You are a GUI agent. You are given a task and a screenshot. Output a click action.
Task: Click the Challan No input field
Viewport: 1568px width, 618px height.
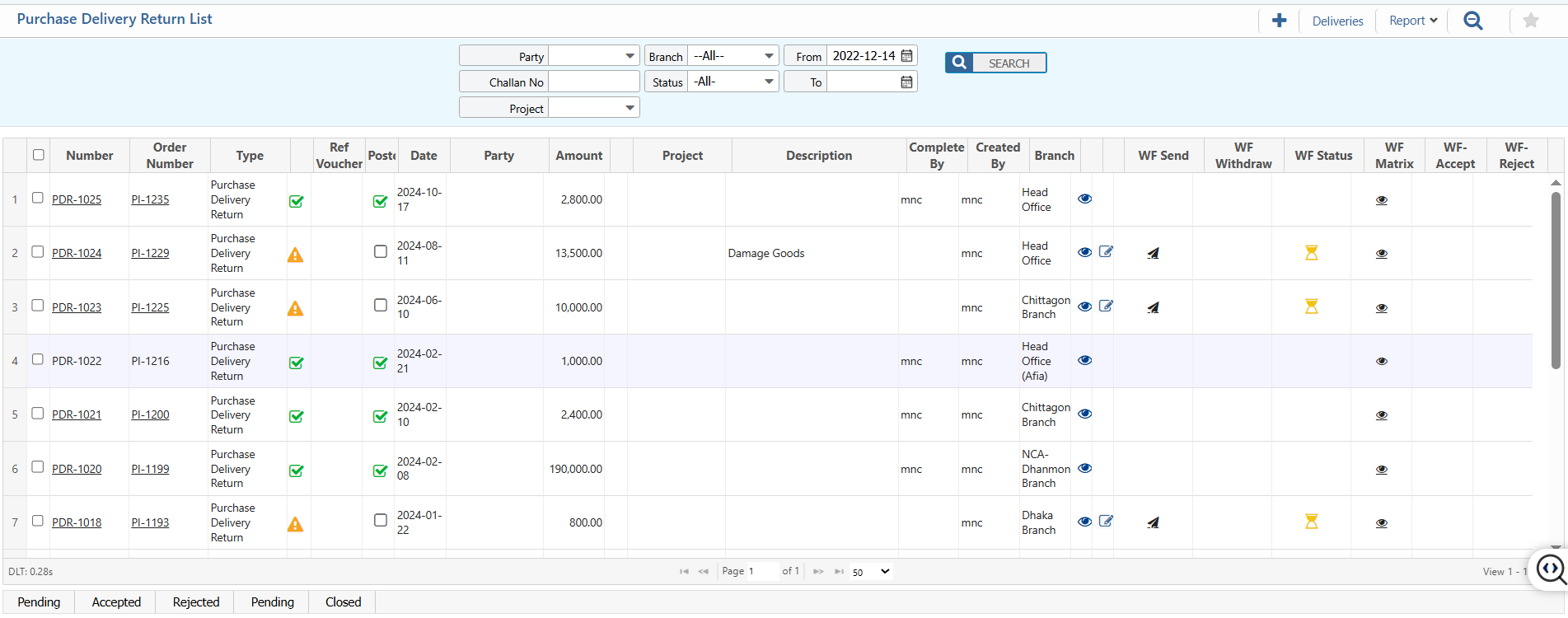pyautogui.click(x=594, y=82)
